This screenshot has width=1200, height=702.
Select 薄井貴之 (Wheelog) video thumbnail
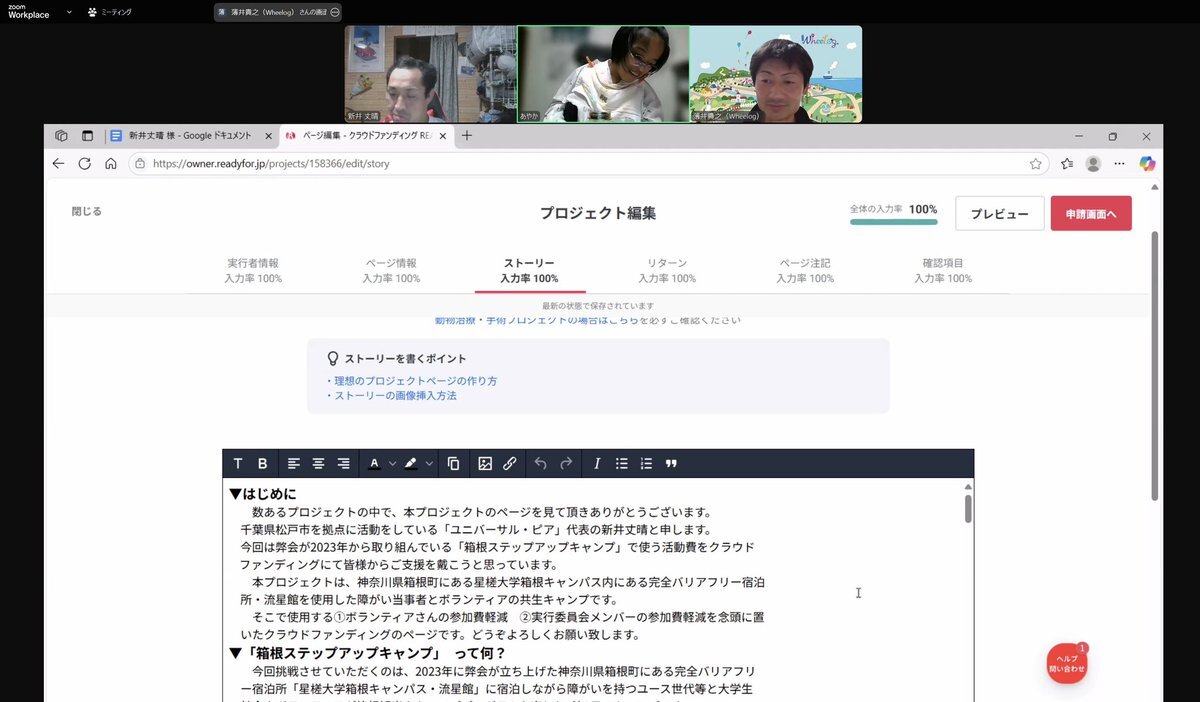click(776, 74)
